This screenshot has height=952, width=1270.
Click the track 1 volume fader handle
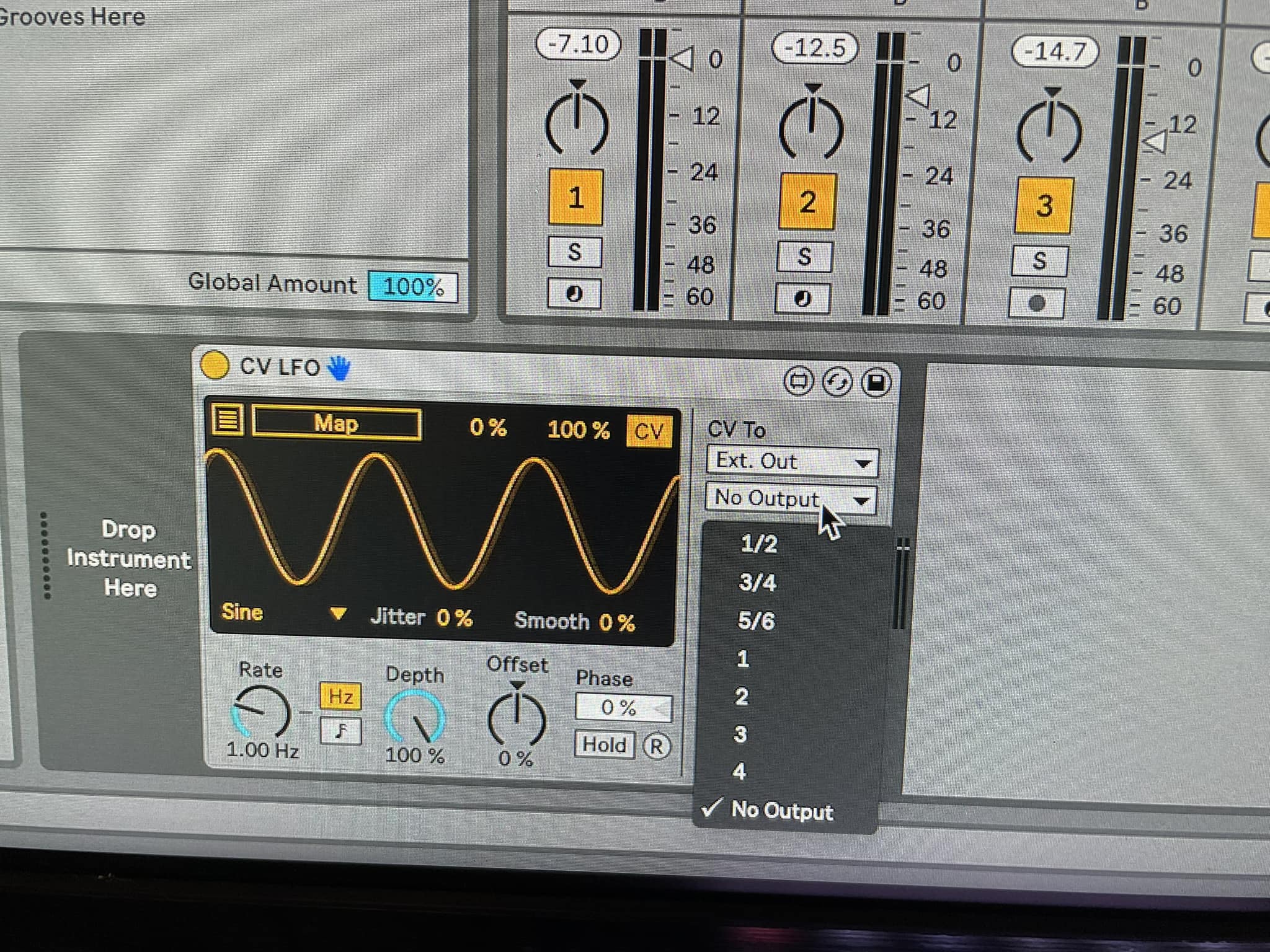(x=681, y=59)
